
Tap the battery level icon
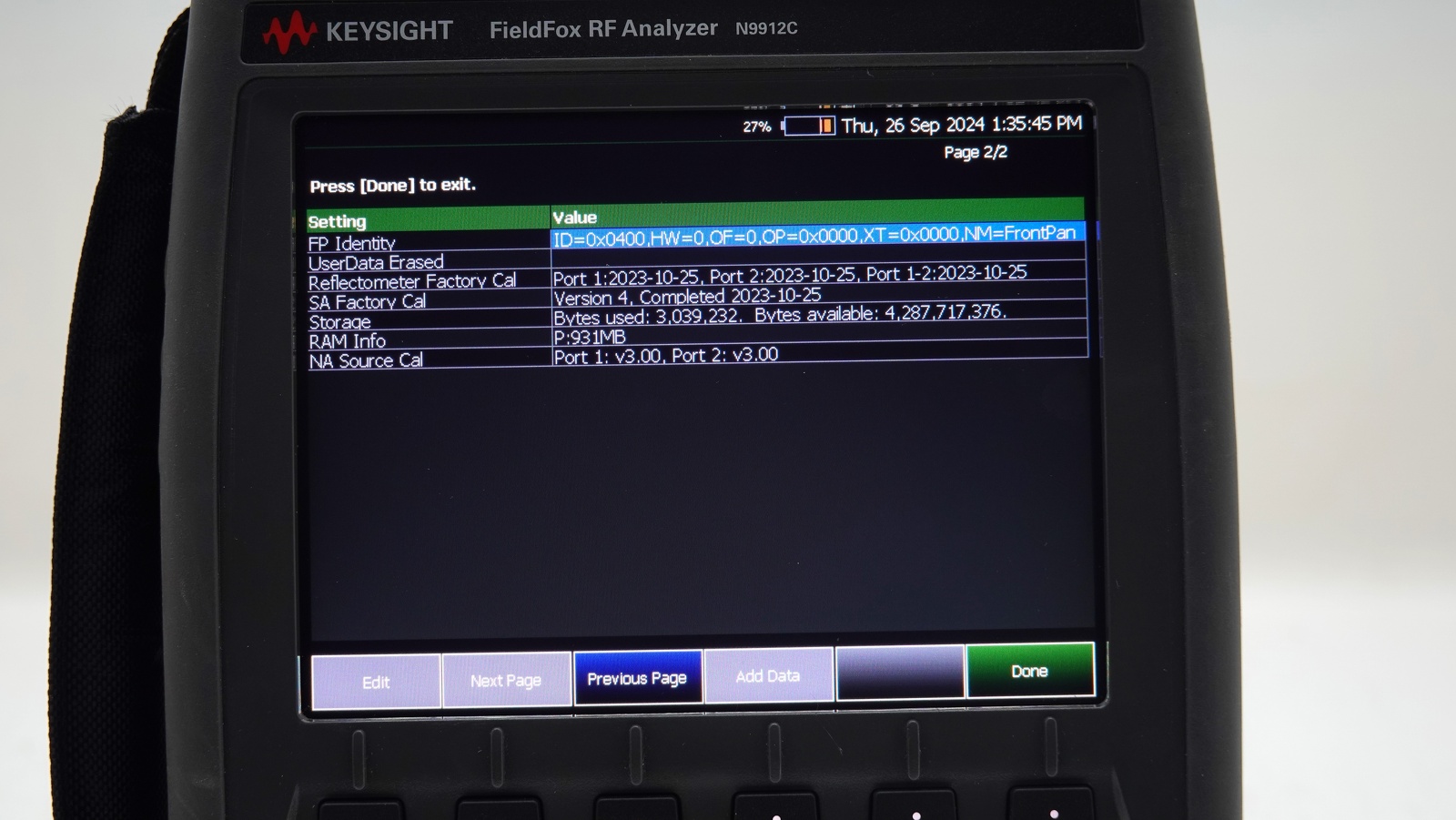coord(808,126)
